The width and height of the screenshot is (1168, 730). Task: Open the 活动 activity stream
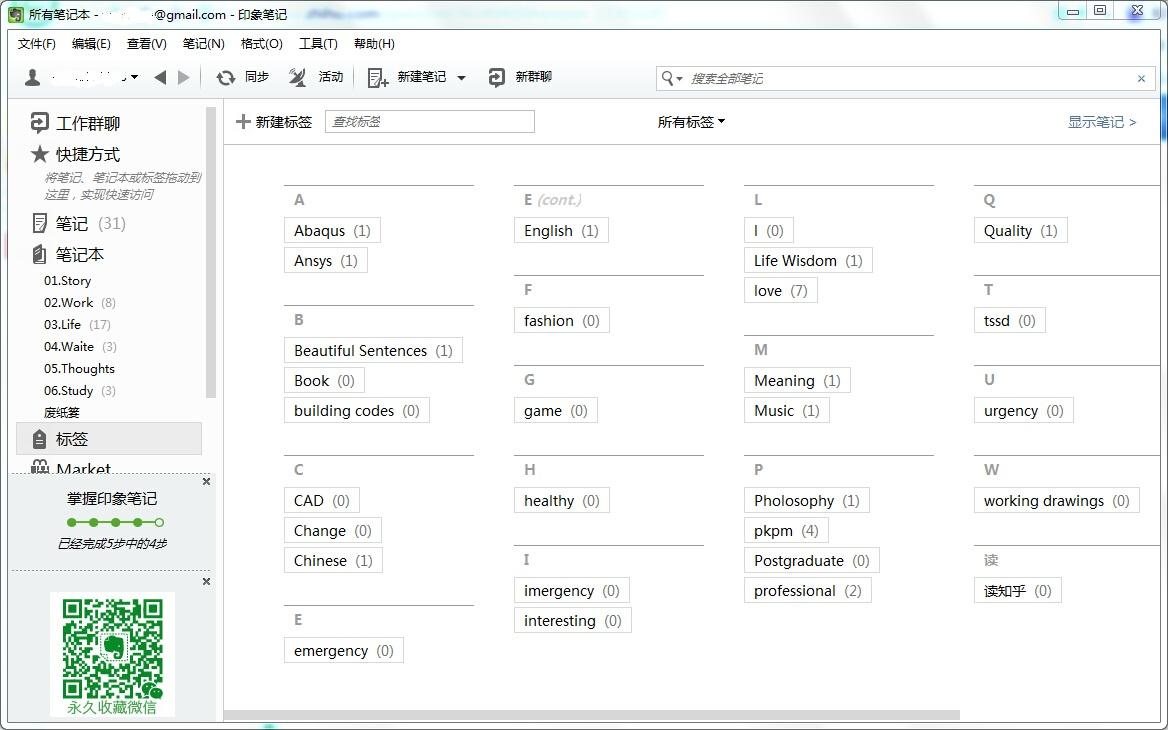click(x=296, y=77)
